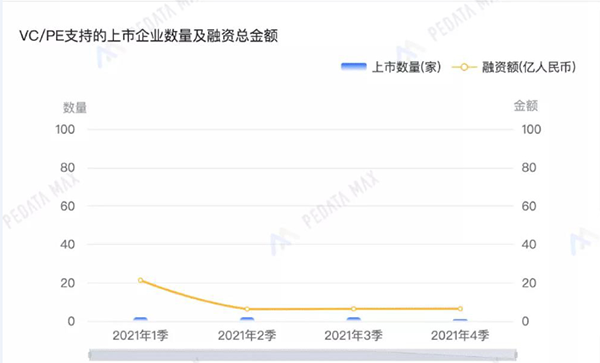Select the 2021年1季 line data point
600x363 pixels.
point(140,280)
